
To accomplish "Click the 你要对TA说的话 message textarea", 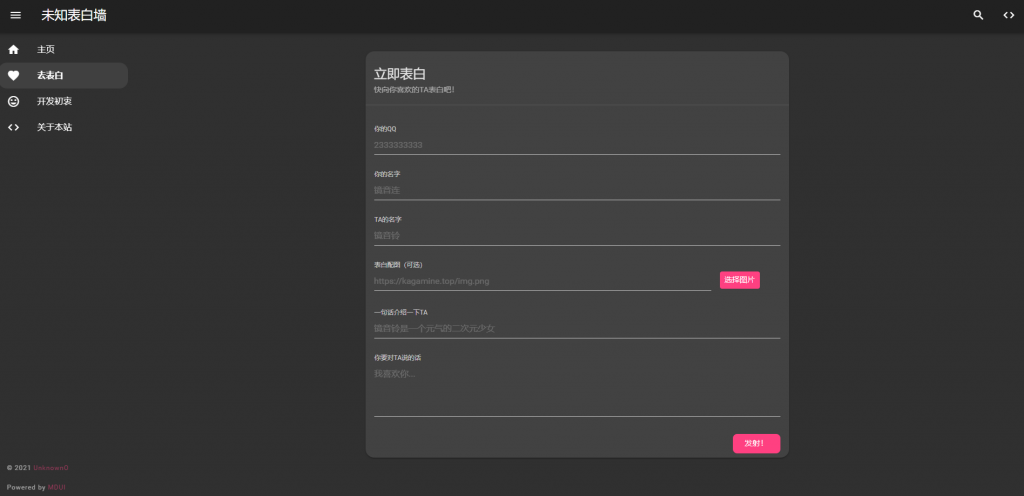I will [x=576, y=390].
